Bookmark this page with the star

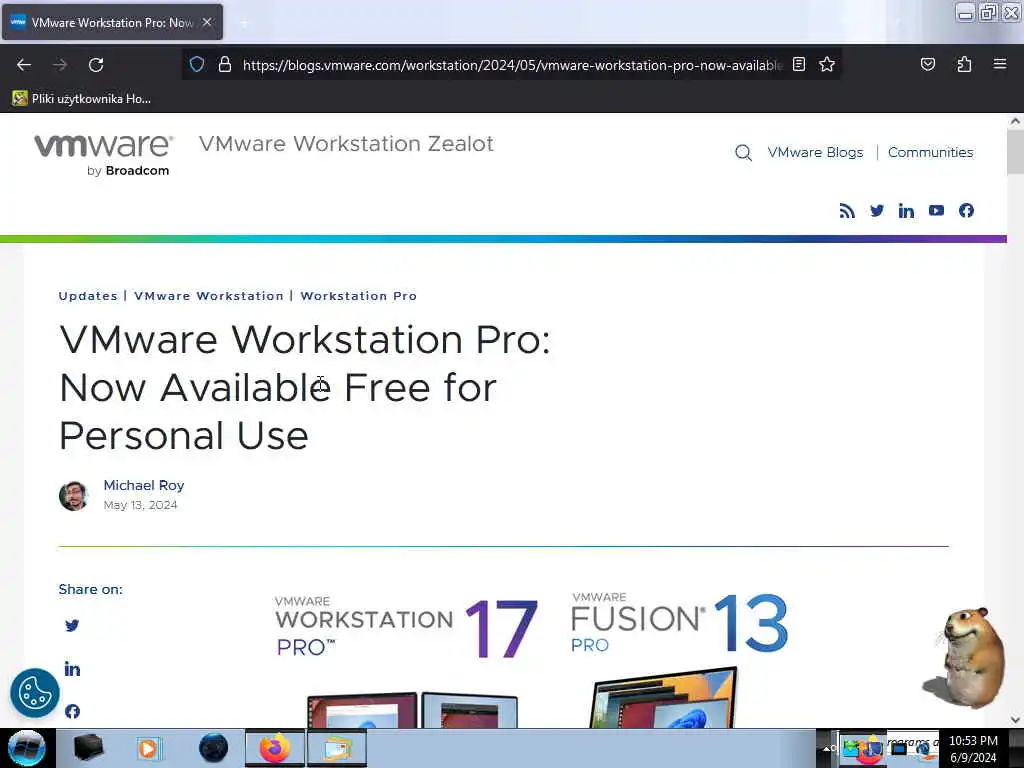point(827,64)
